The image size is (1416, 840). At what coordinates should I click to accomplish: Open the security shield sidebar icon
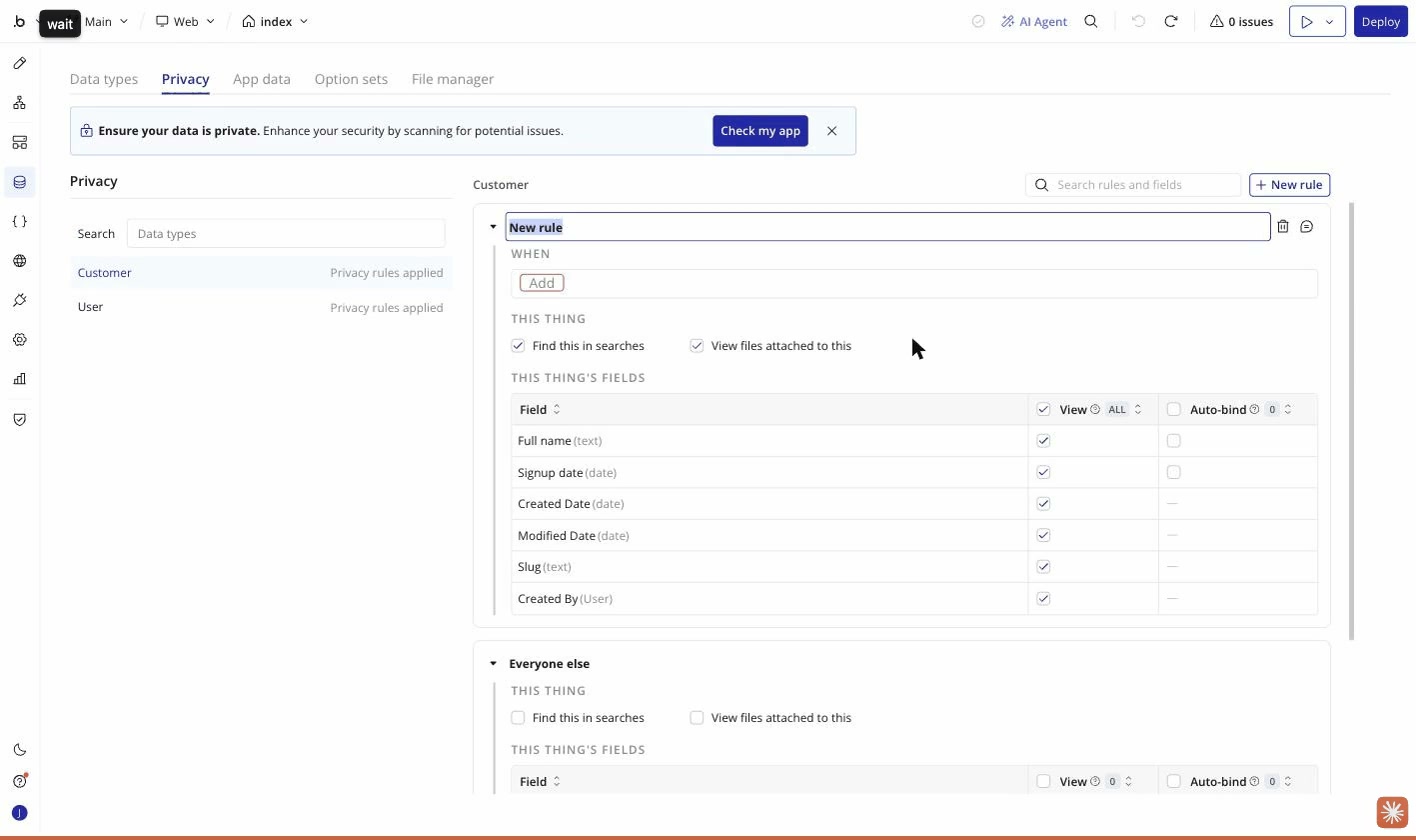point(19,420)
